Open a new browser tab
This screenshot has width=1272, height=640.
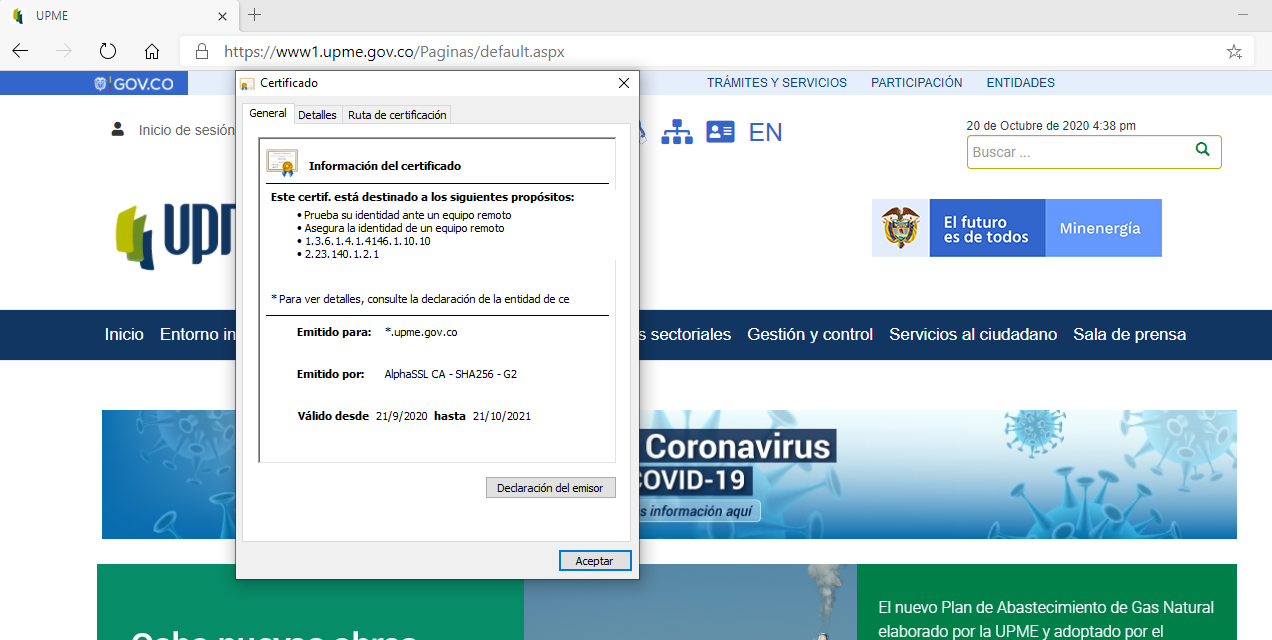coord(255,15)
